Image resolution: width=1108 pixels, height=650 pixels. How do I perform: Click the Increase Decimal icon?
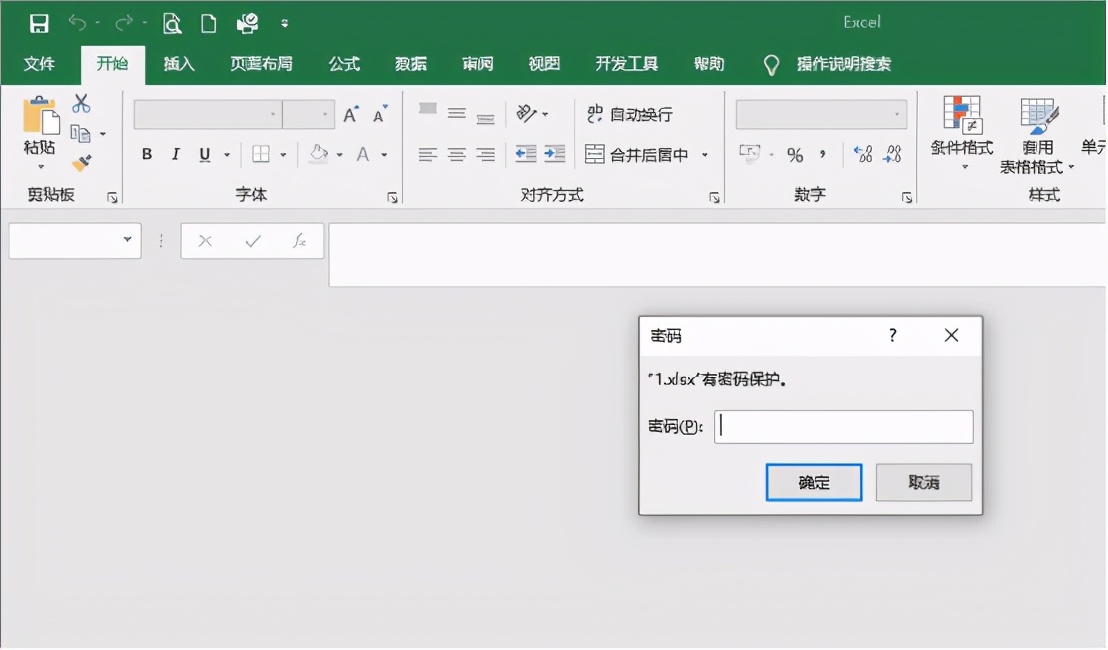863,154
